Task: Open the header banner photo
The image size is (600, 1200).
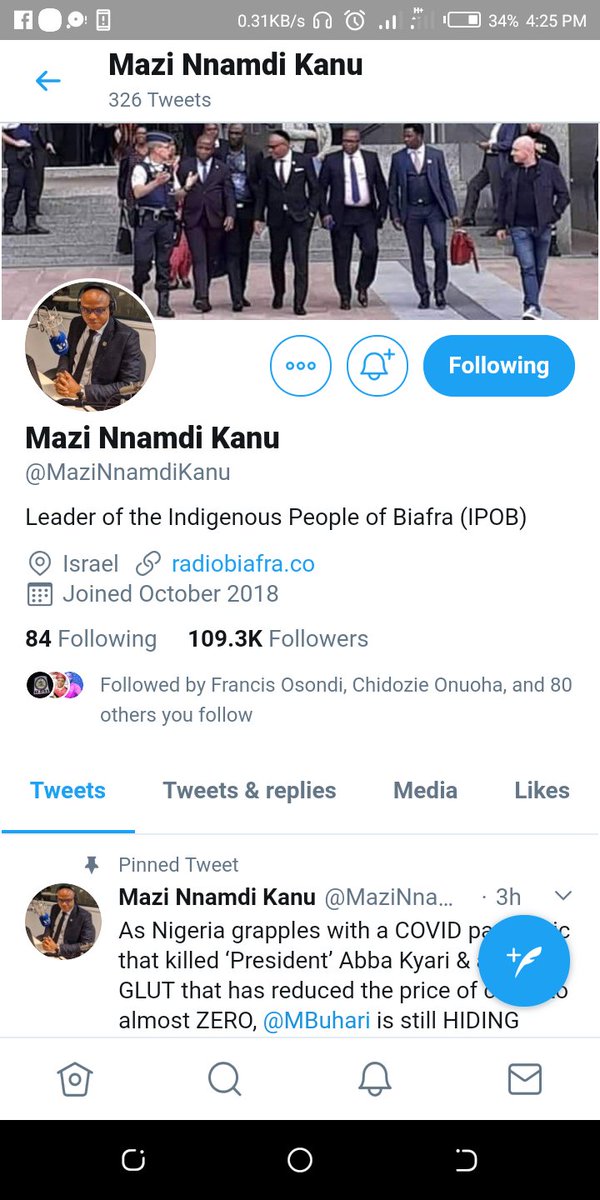Action: [300, 220]
